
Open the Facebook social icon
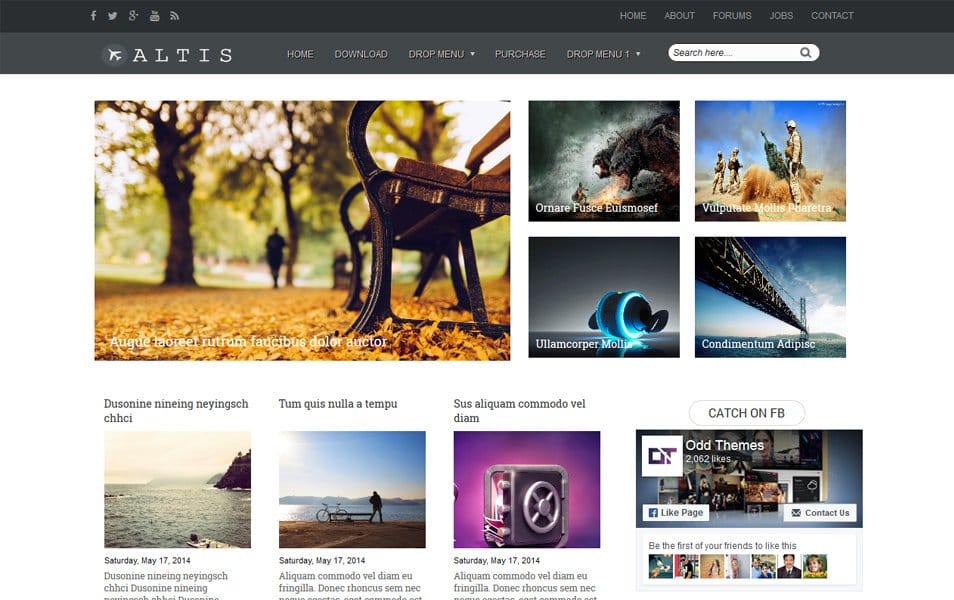click(92, 15)
